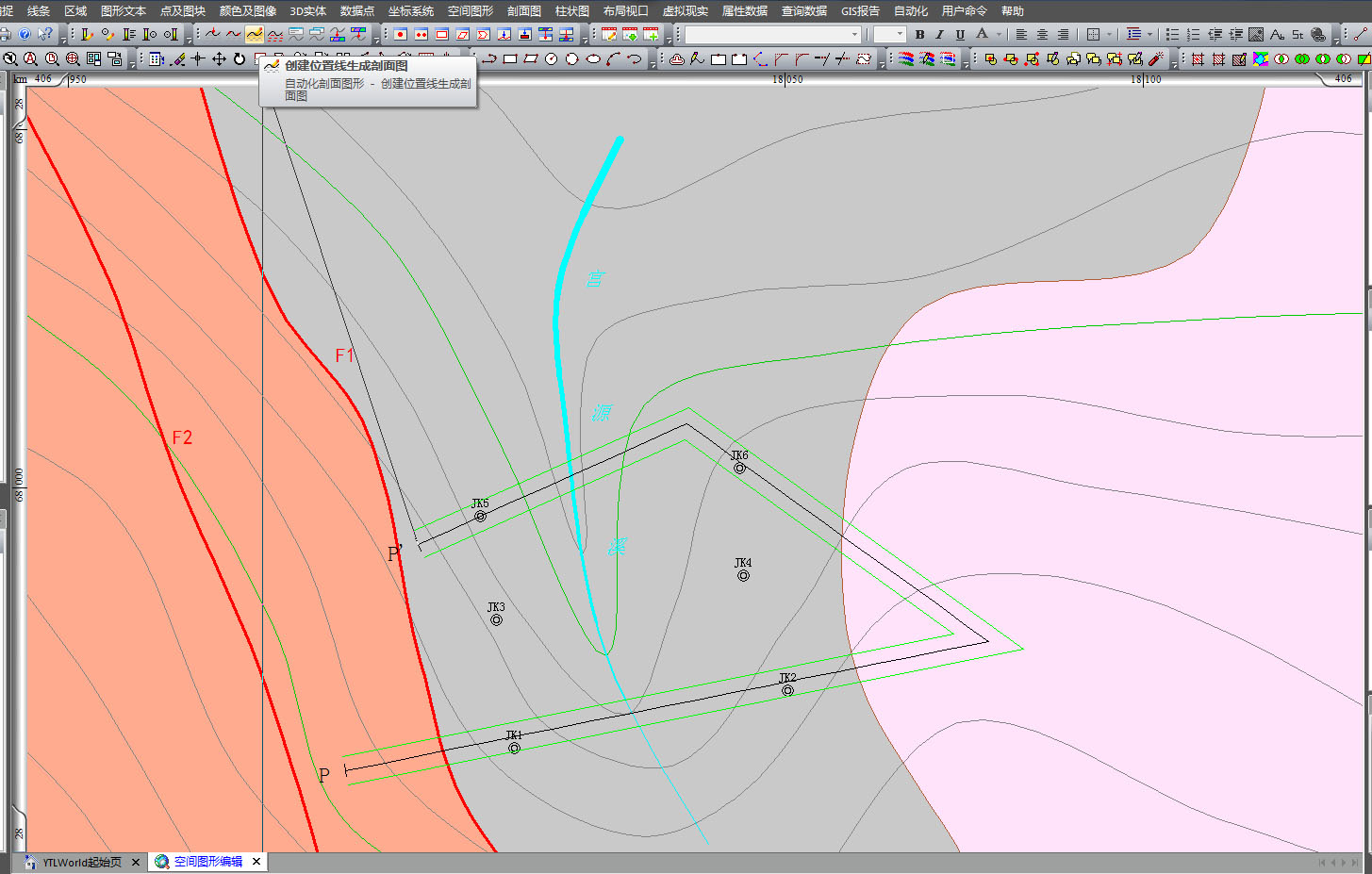Open the font name combo box
1372x874 pixels.
coord(773,34)
